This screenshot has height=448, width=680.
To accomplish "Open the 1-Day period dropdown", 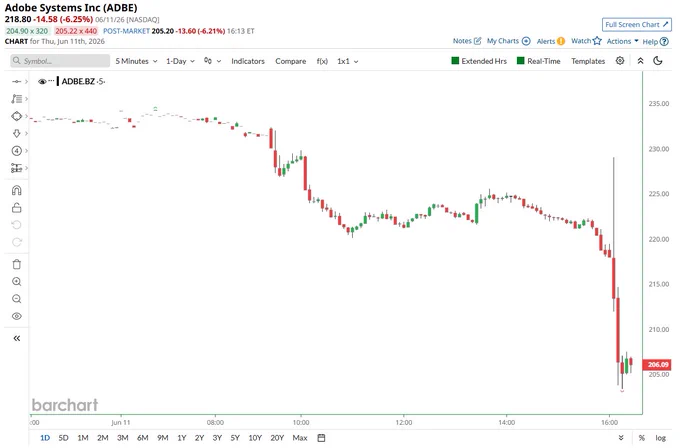I will click(x=180, y=61).
